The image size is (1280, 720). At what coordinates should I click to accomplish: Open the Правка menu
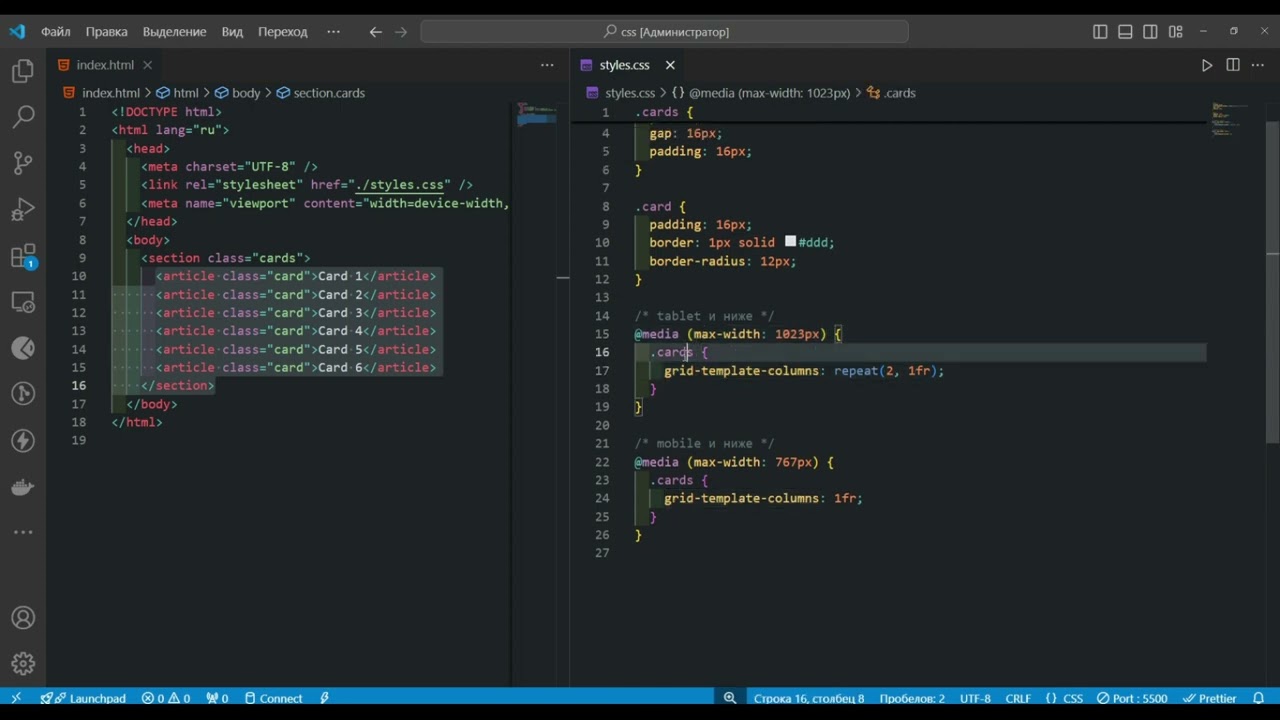pos(107,32)
